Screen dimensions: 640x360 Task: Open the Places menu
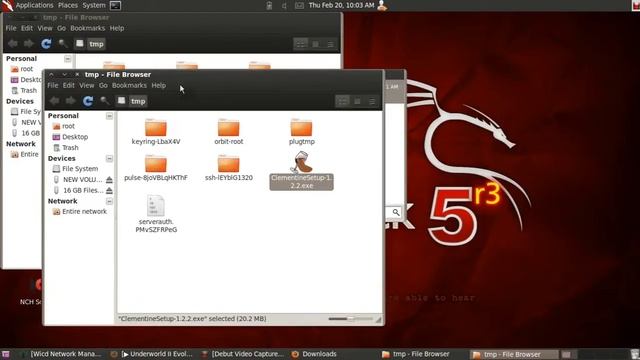(x=68, y=5)
